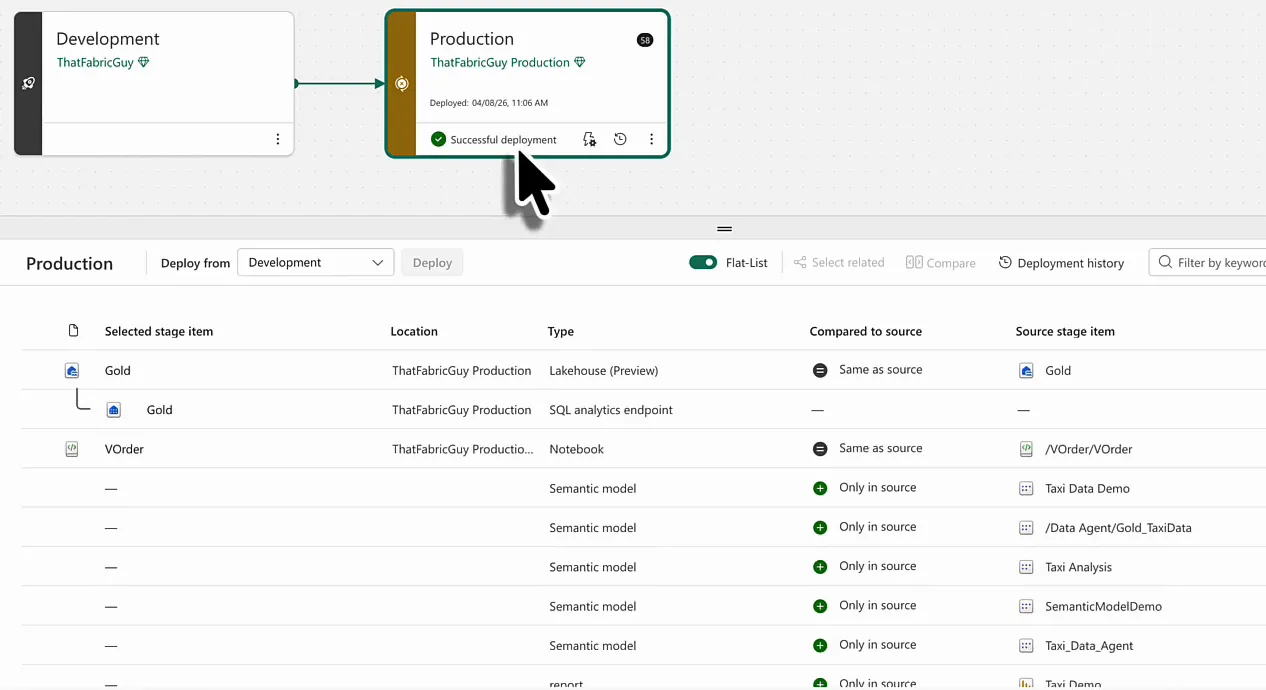
Task: Open the Deploy from Development dropdown
Action: point(315,263)
